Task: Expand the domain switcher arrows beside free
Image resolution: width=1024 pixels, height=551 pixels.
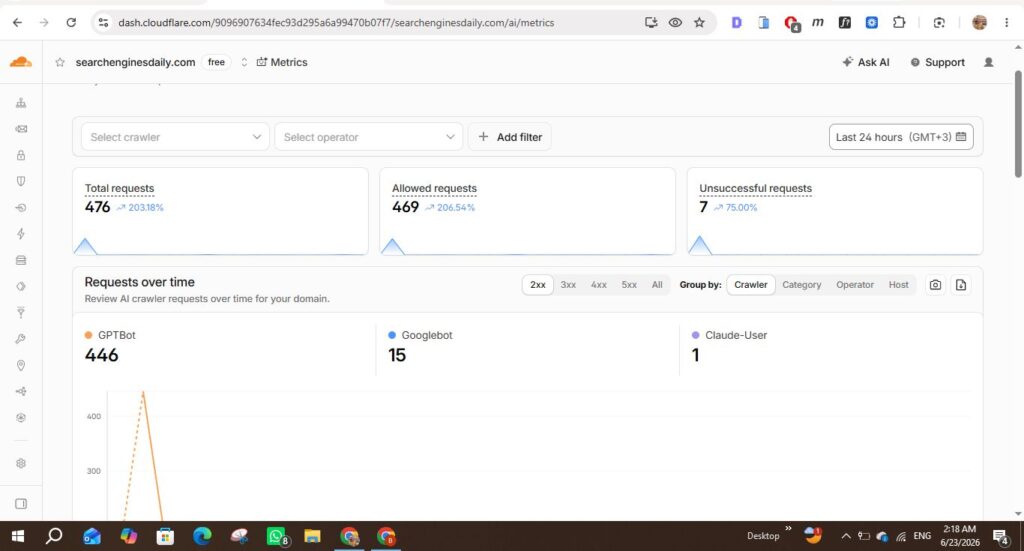Action: tap(244, 62)
